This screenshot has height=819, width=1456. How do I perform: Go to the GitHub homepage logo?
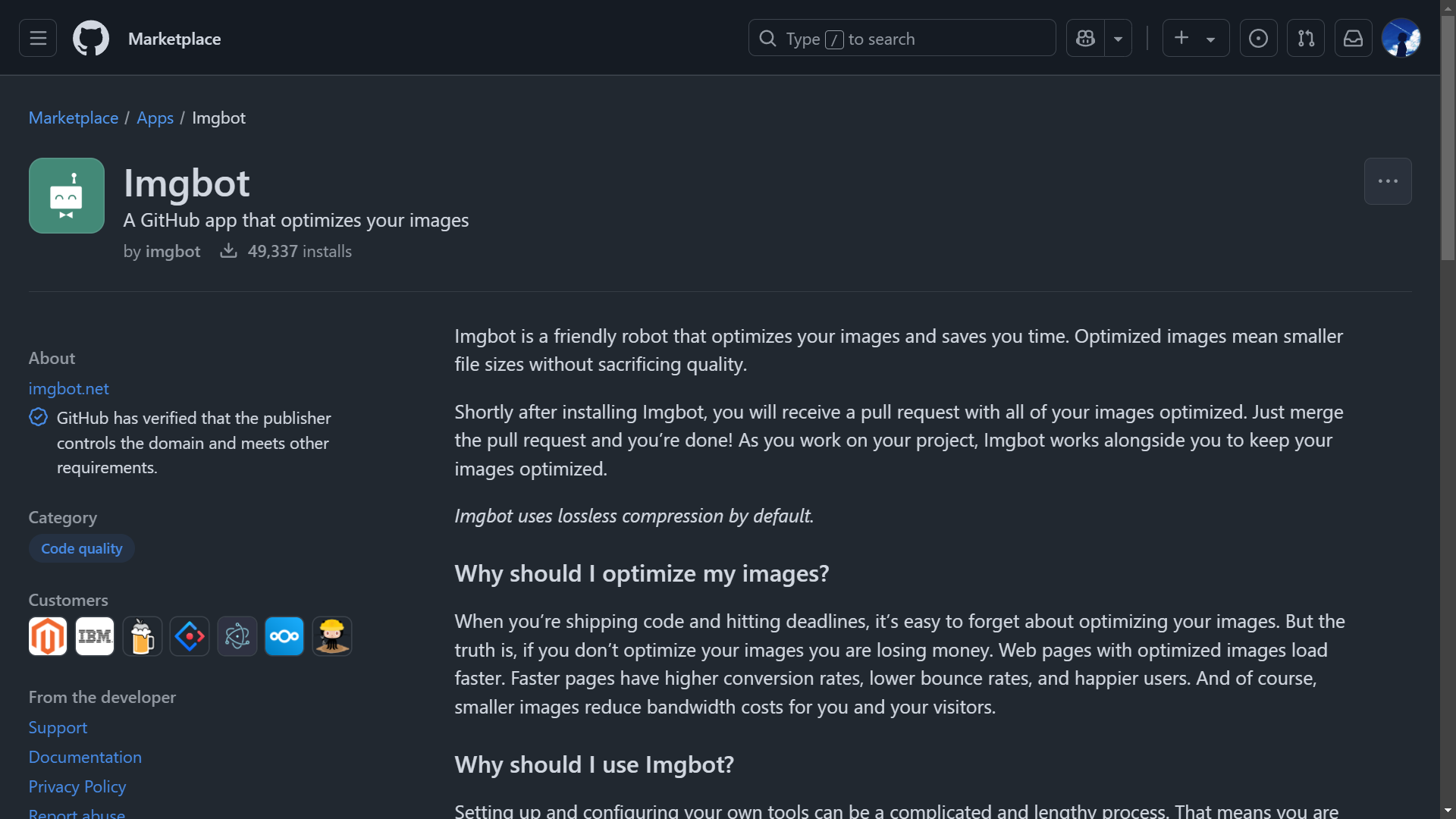click(x=91, y=38)
